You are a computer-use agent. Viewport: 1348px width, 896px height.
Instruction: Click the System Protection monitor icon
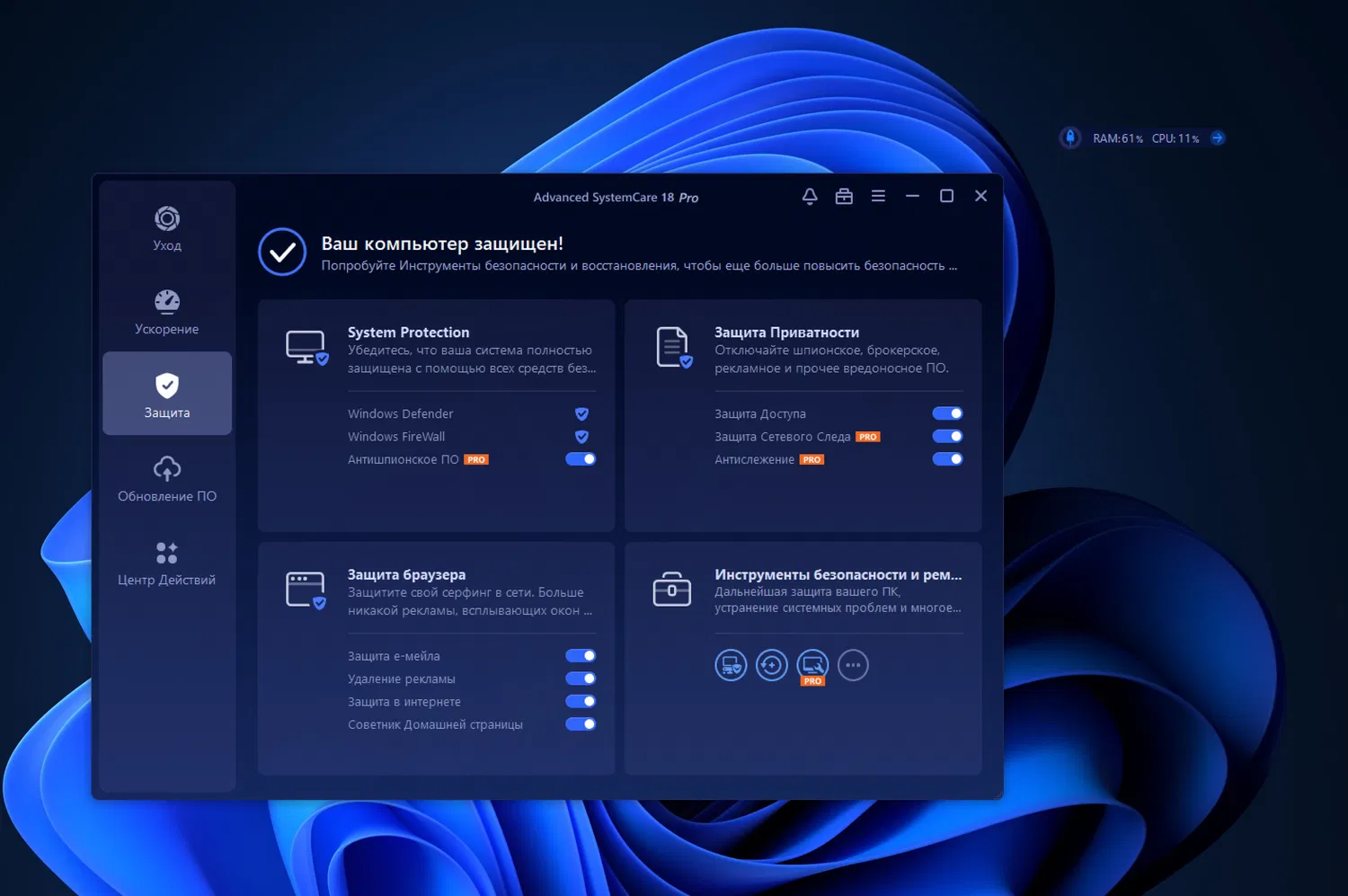306,348
